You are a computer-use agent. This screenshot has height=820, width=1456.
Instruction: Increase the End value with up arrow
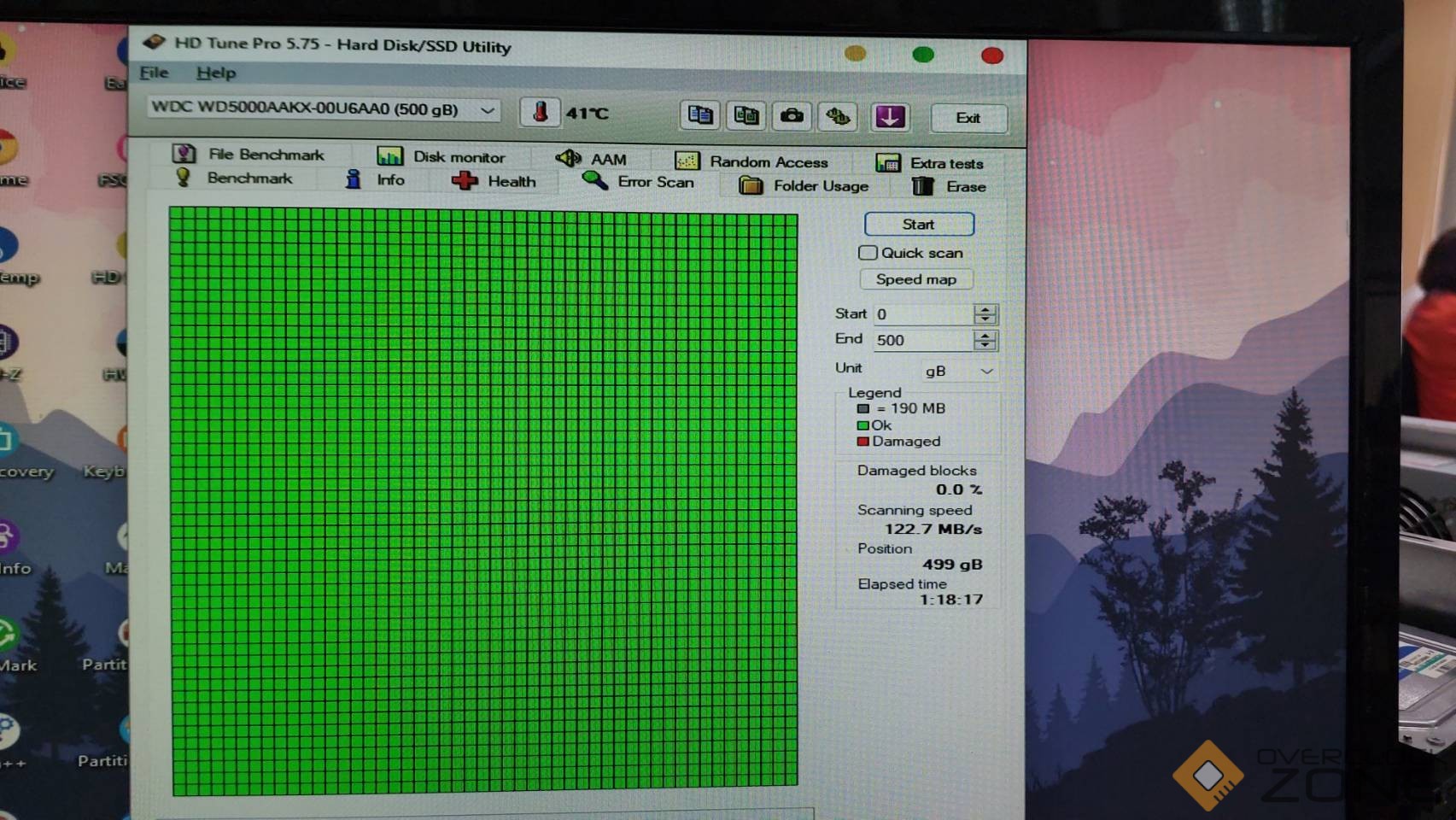click(985, 335)
